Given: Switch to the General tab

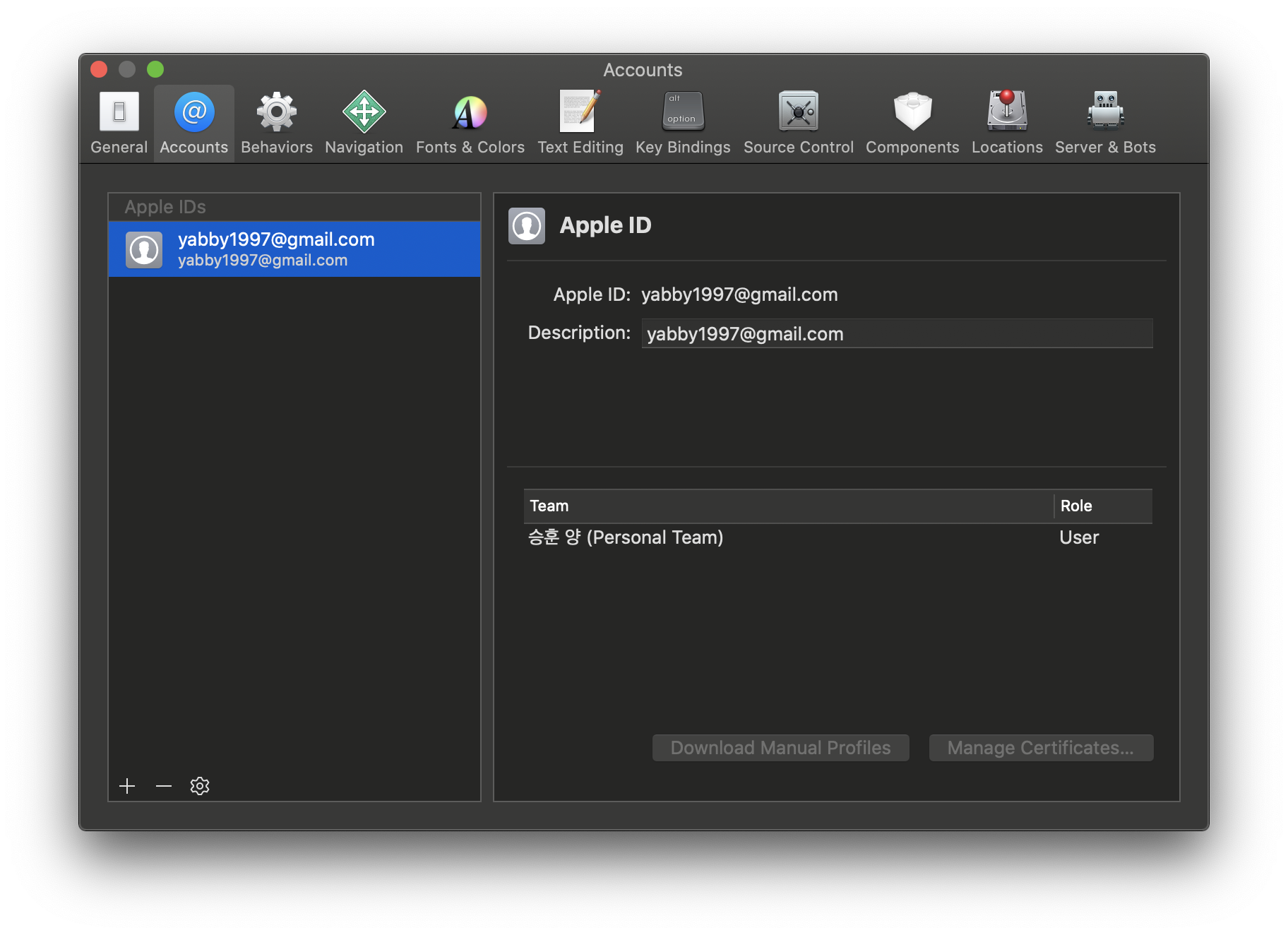Looking at the screenshot, I should 118,122.
